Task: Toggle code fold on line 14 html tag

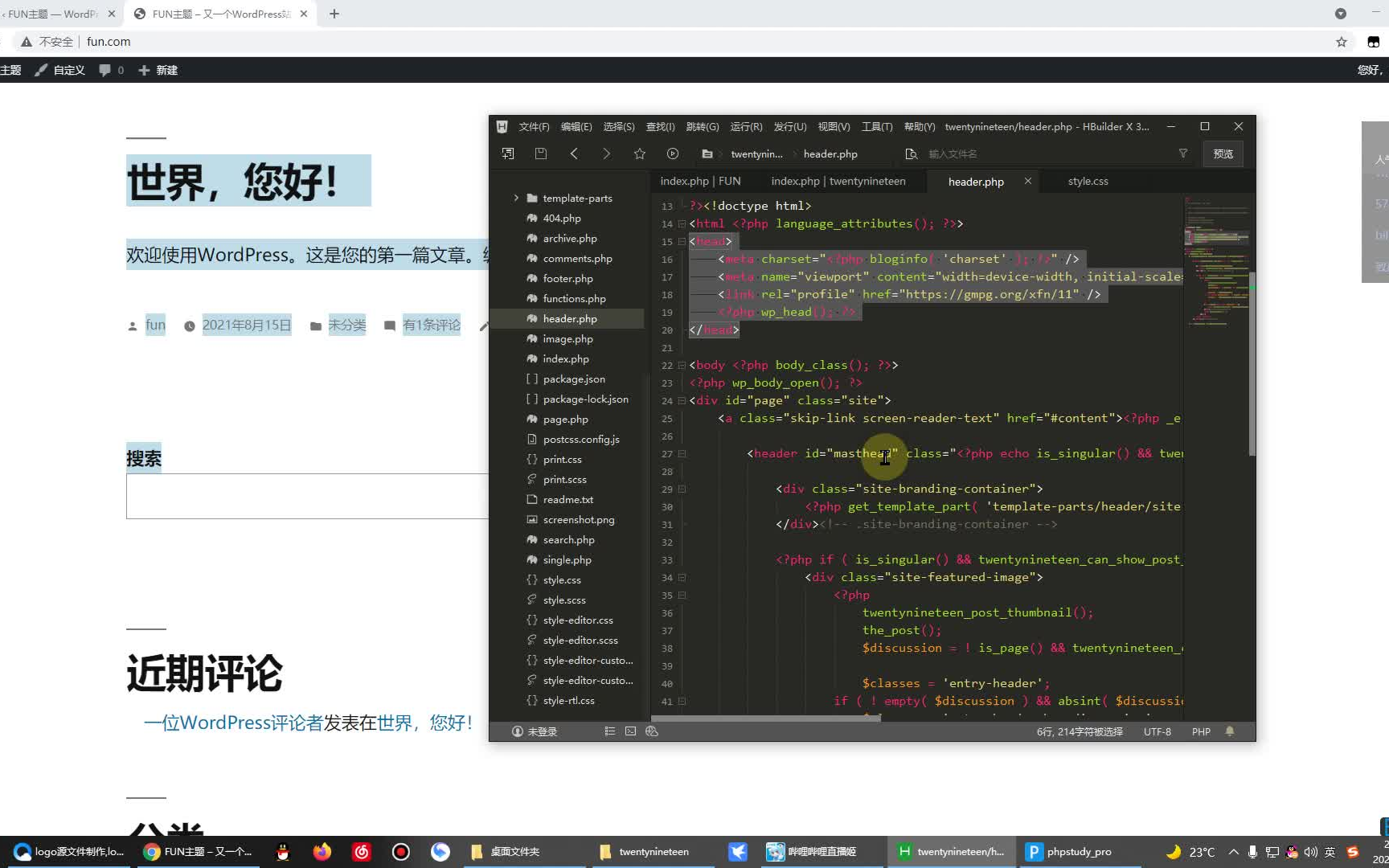Action: click(x=682, y=224)
